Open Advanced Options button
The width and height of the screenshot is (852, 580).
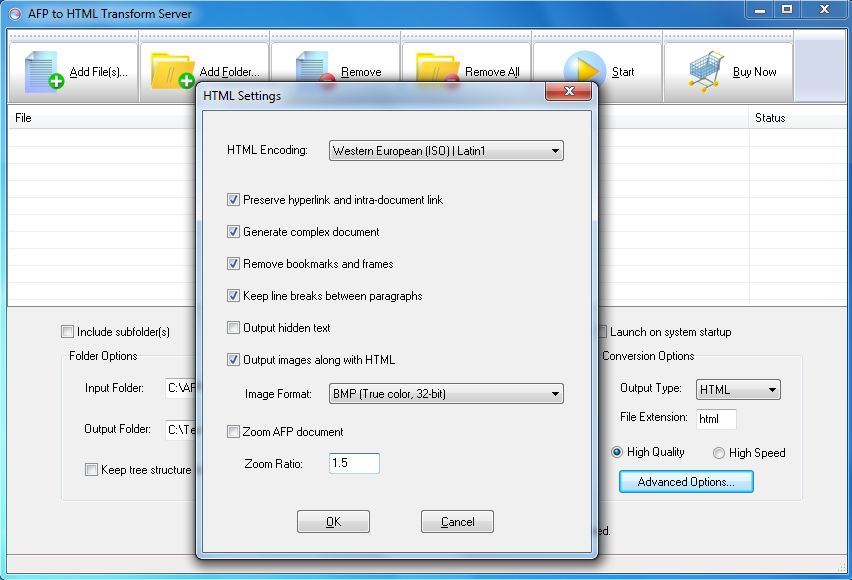(686, 482)
